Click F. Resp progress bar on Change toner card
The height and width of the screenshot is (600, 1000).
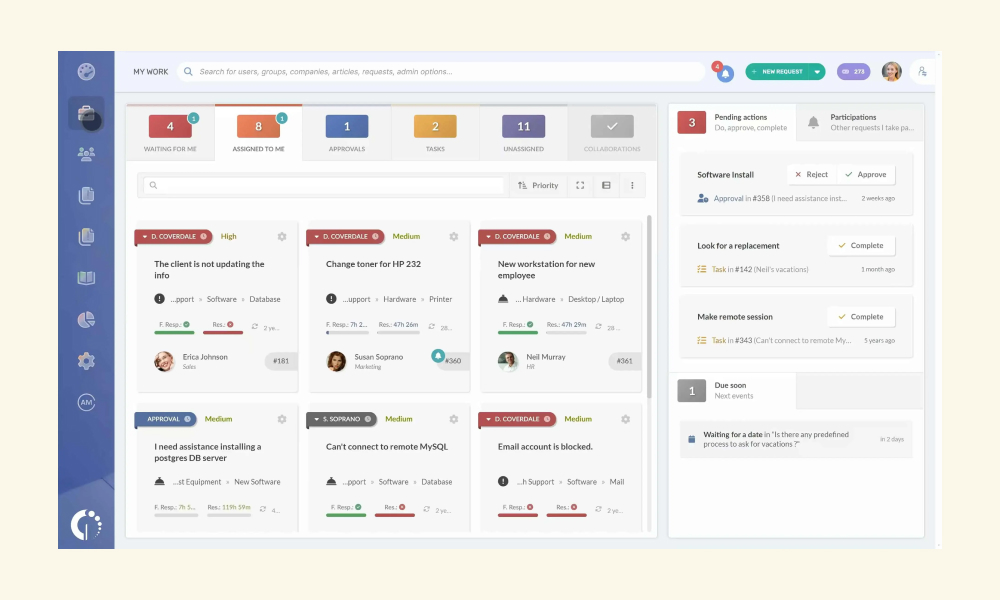point(347,332)
